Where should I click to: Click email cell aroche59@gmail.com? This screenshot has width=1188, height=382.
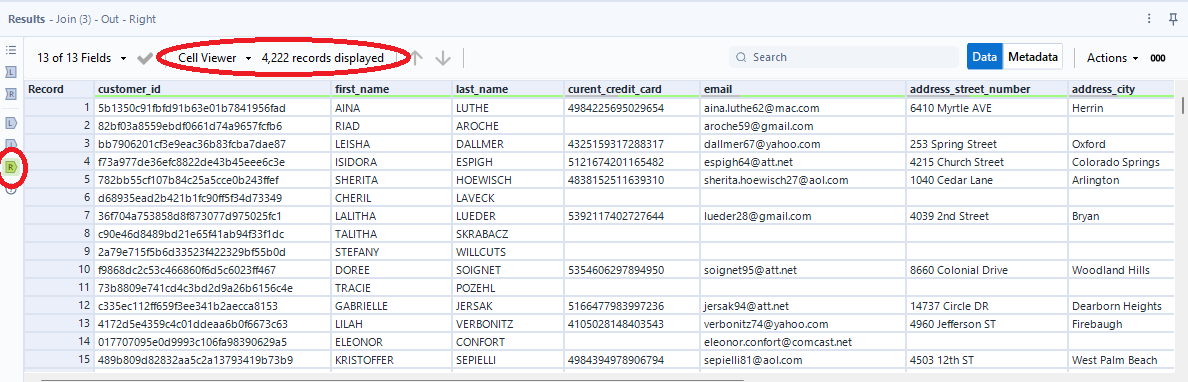[803, 127]
